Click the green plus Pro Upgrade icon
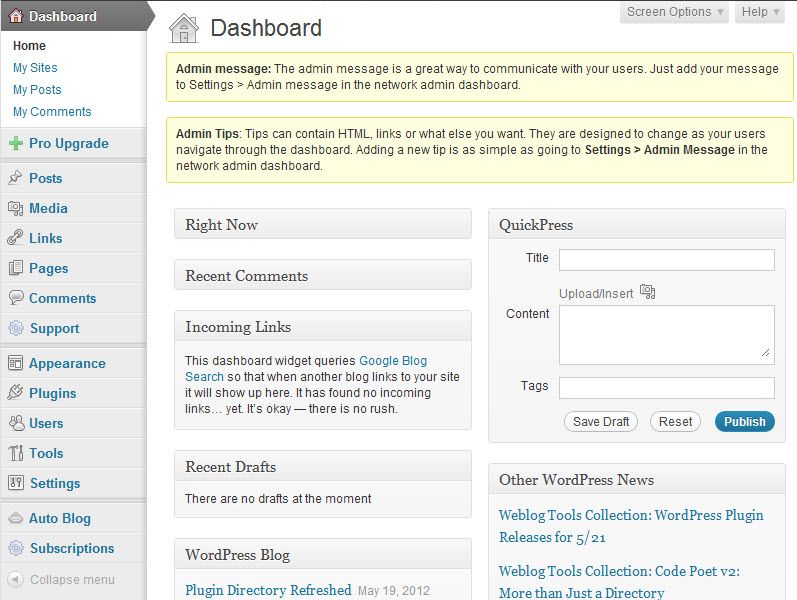Image resolution: width=797 pixels, height=600 pixels. tap(16, 143)
